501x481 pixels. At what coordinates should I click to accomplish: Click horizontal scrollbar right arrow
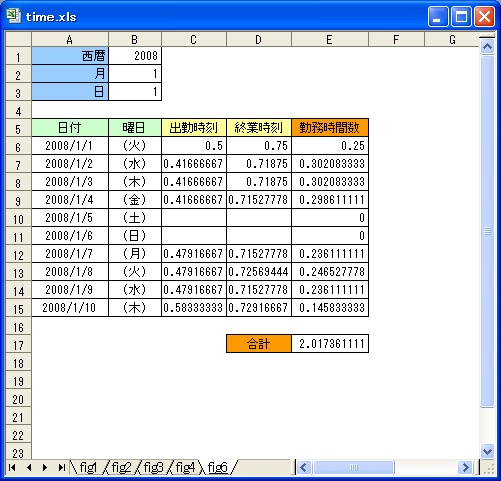click(465, 468)
